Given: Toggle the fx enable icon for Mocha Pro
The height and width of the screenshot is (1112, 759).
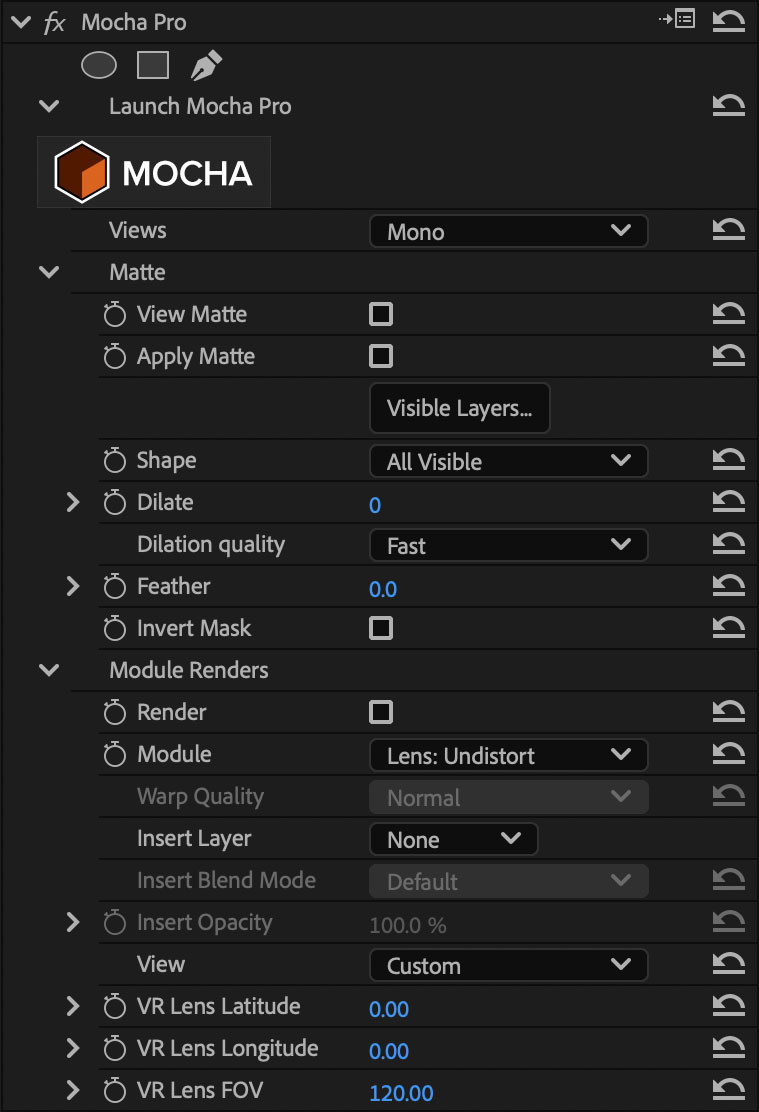Looking at the screenshot, I should 55,22.
